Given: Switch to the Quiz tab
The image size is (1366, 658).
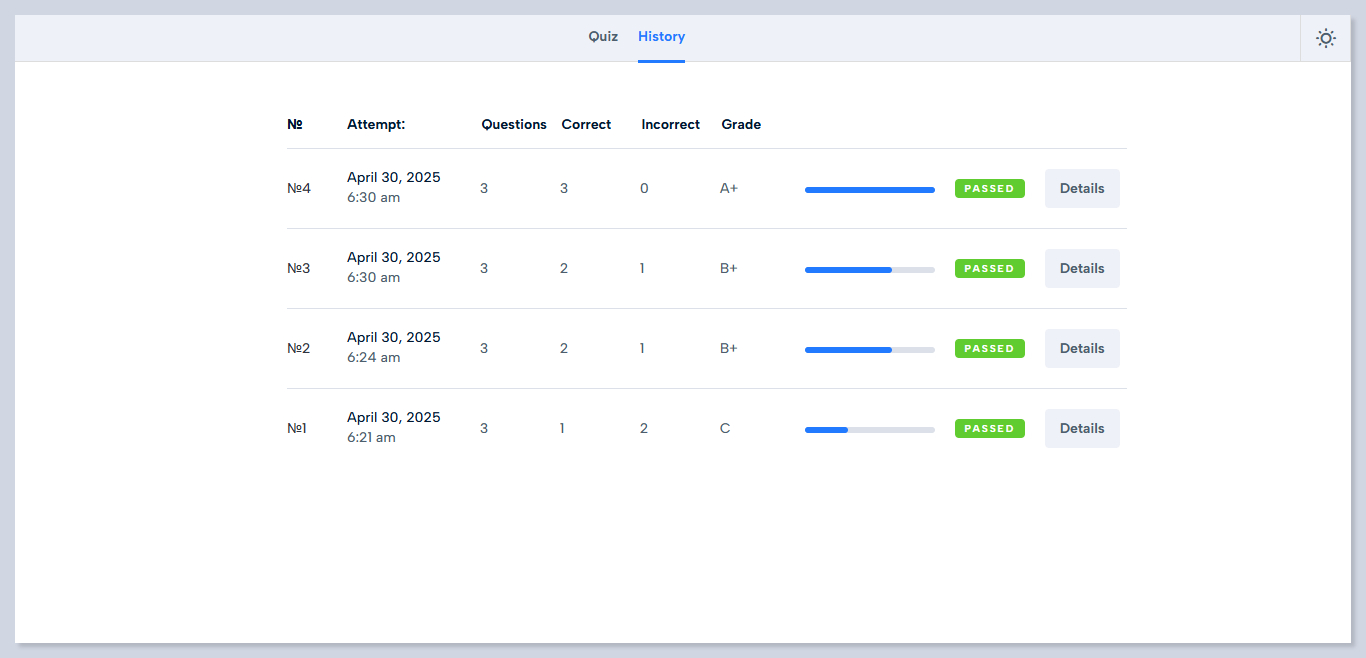Looking at the screenshot, I should (603, 37).
